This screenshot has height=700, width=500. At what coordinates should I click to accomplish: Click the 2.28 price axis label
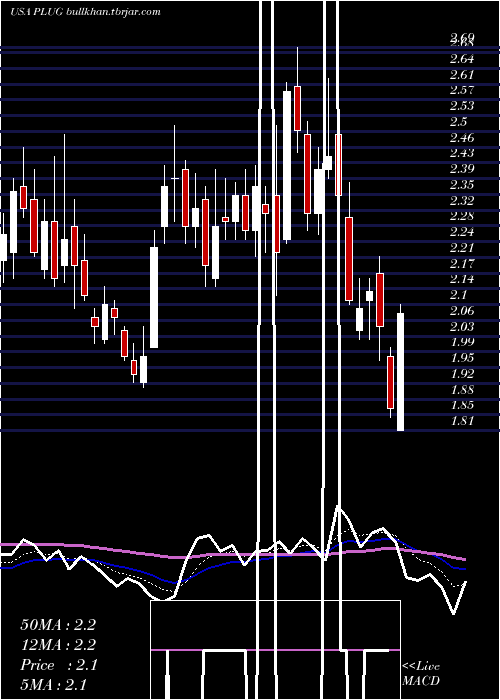tap(462, 217)
